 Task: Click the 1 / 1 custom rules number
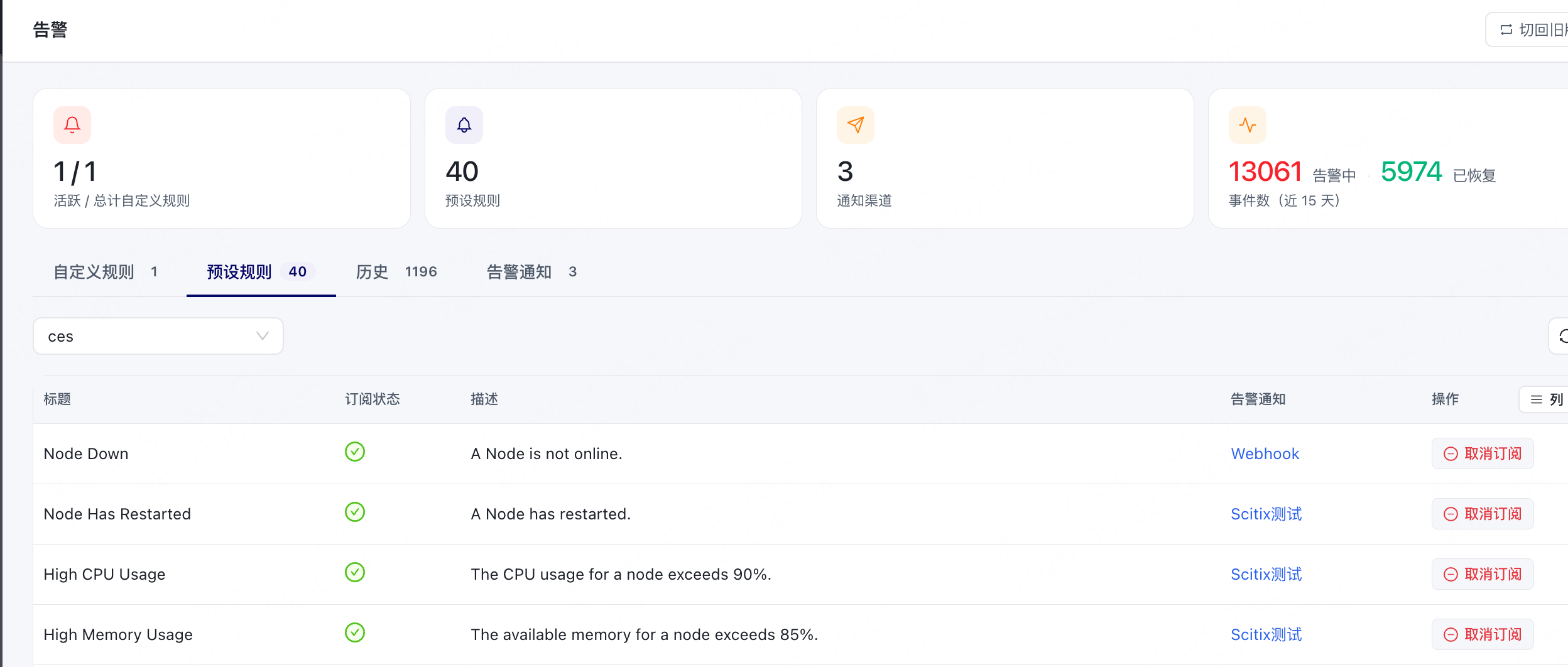pos(75,171)
